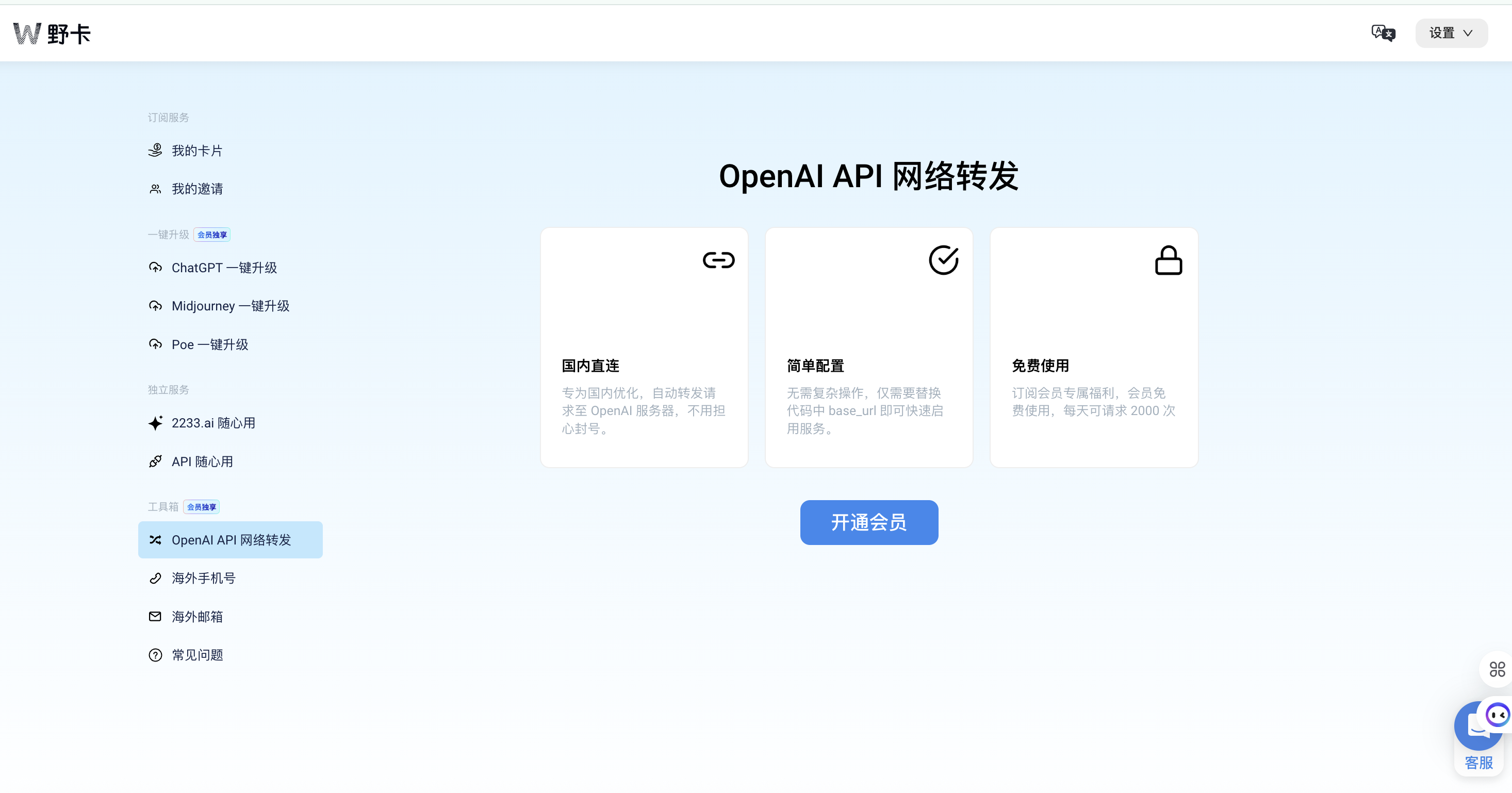Click the envelope icon for 海外邮箱
This screenshot has height=793, width=1512.
click(x=156, y=617)
